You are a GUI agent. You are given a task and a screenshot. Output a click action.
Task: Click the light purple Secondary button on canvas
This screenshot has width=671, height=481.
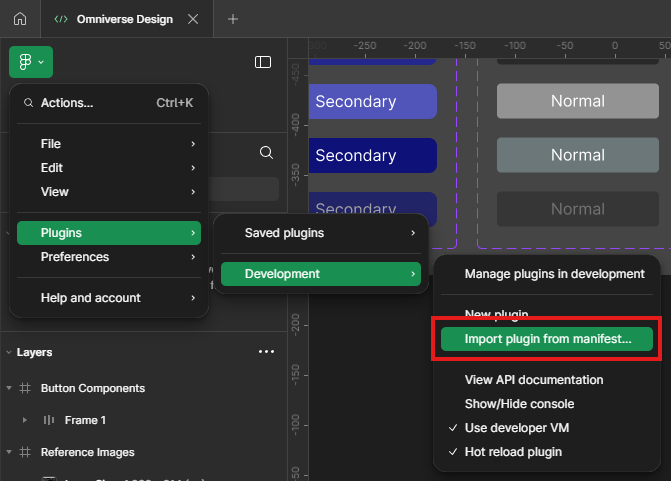click(372, 101)
